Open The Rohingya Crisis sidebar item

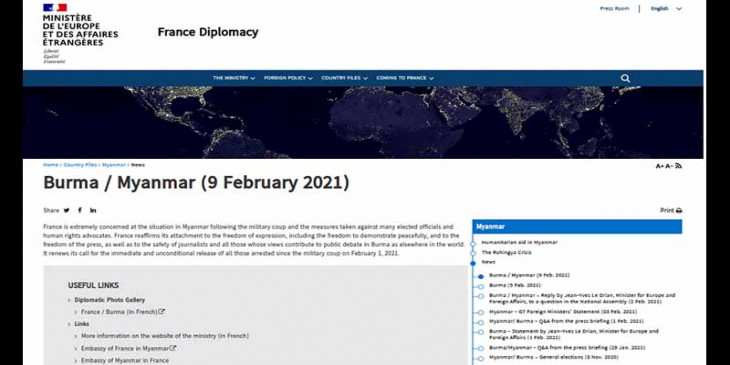[507, 252]
